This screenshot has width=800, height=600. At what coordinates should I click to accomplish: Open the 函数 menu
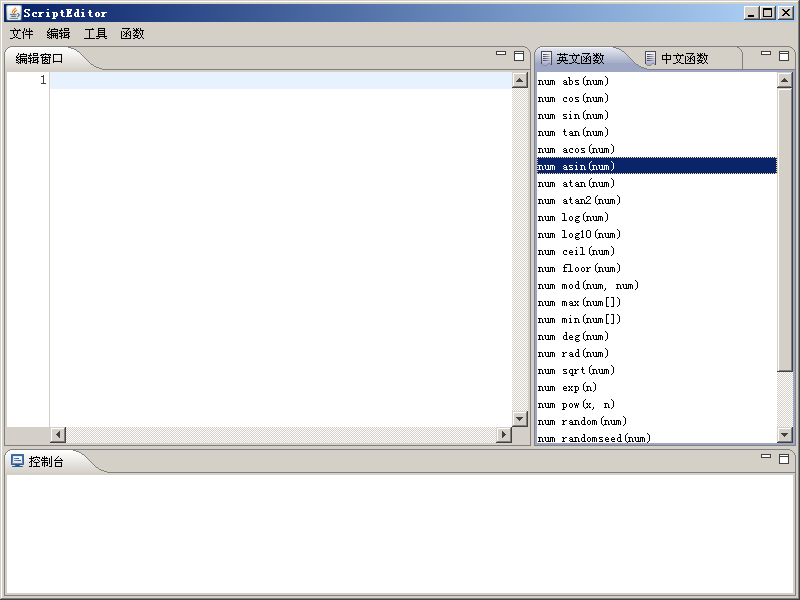tap(133, 34)
